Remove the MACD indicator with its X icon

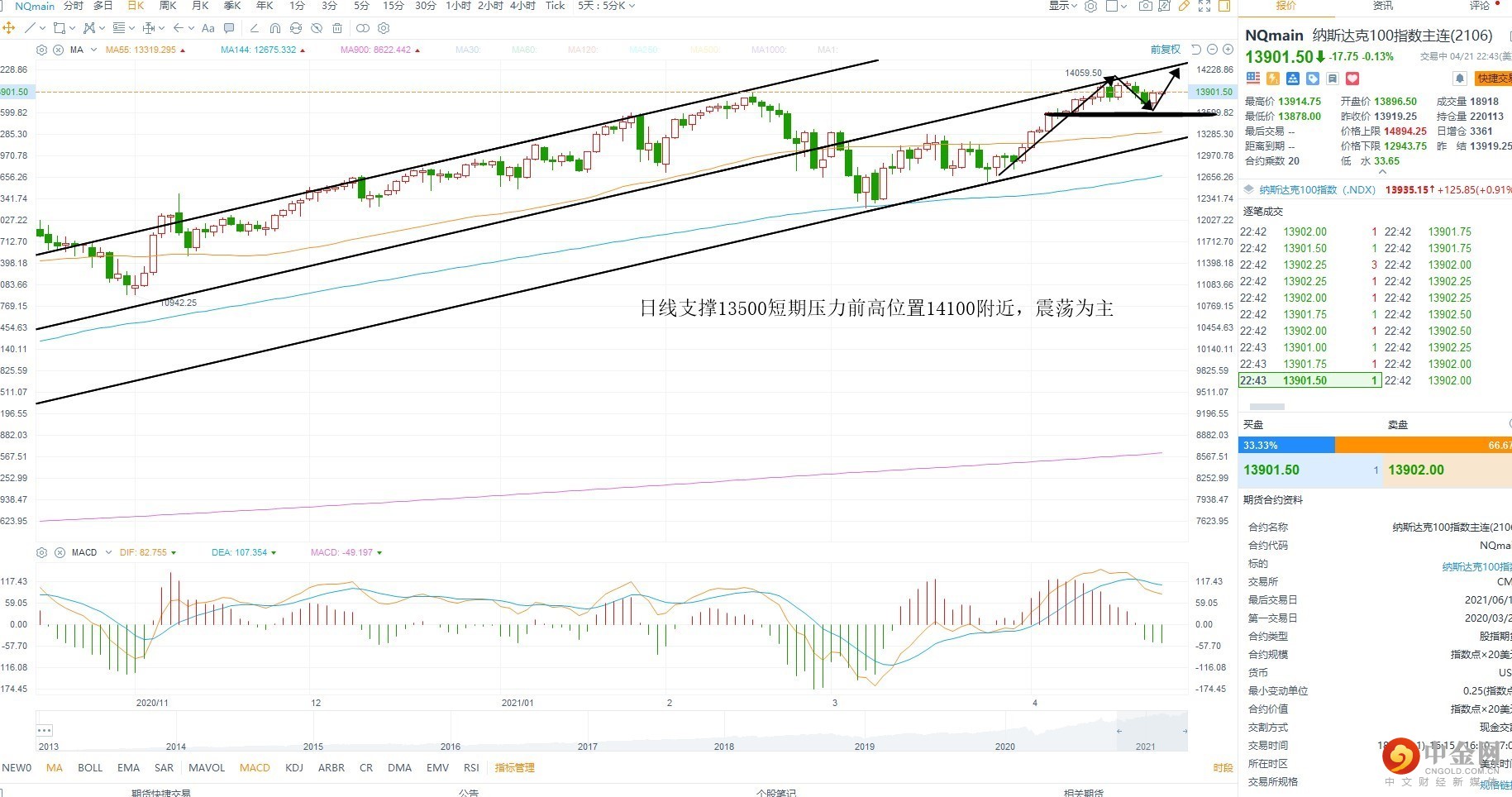(59, 552)
